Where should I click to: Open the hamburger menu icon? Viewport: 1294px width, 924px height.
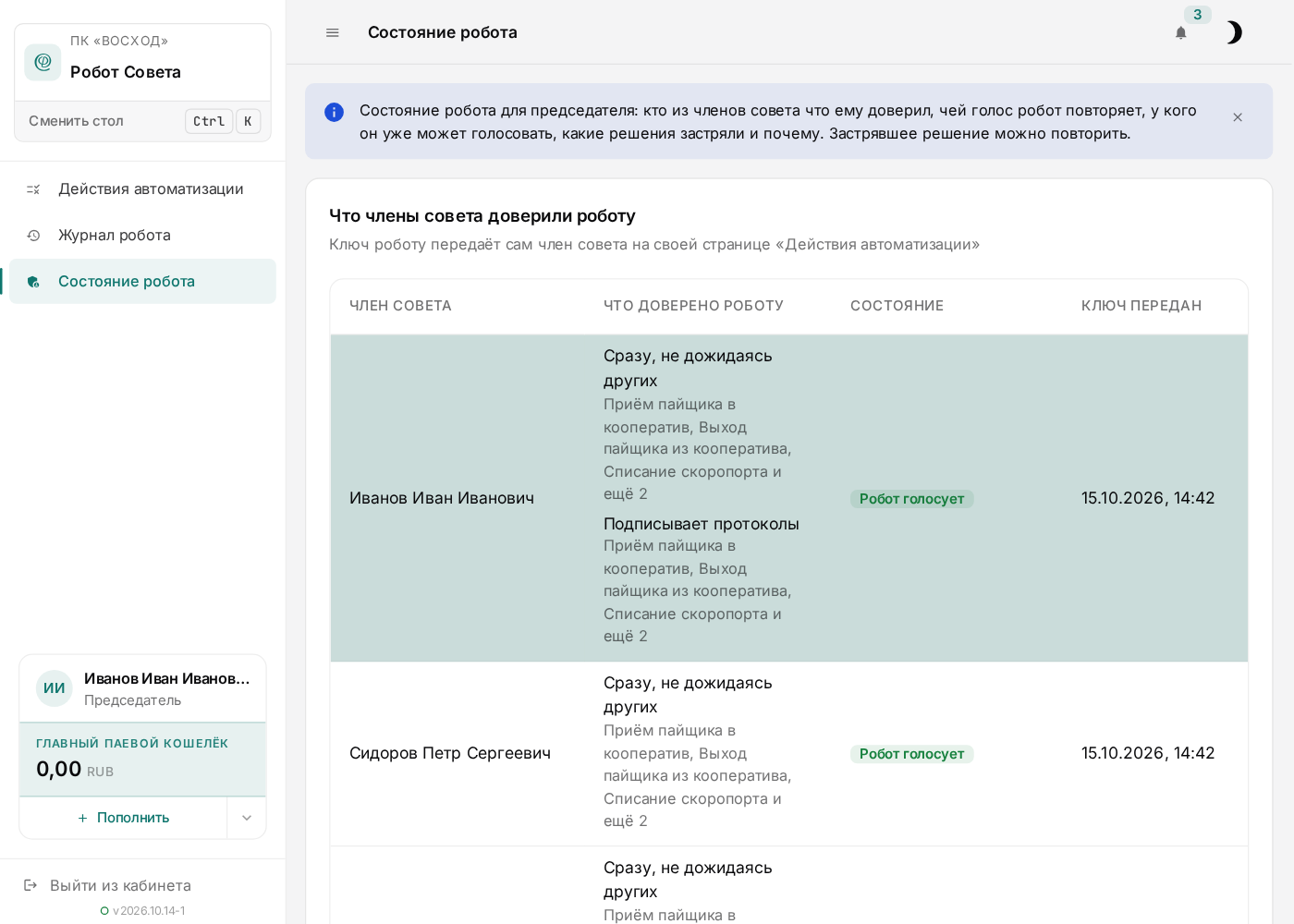tap(333, 32)
